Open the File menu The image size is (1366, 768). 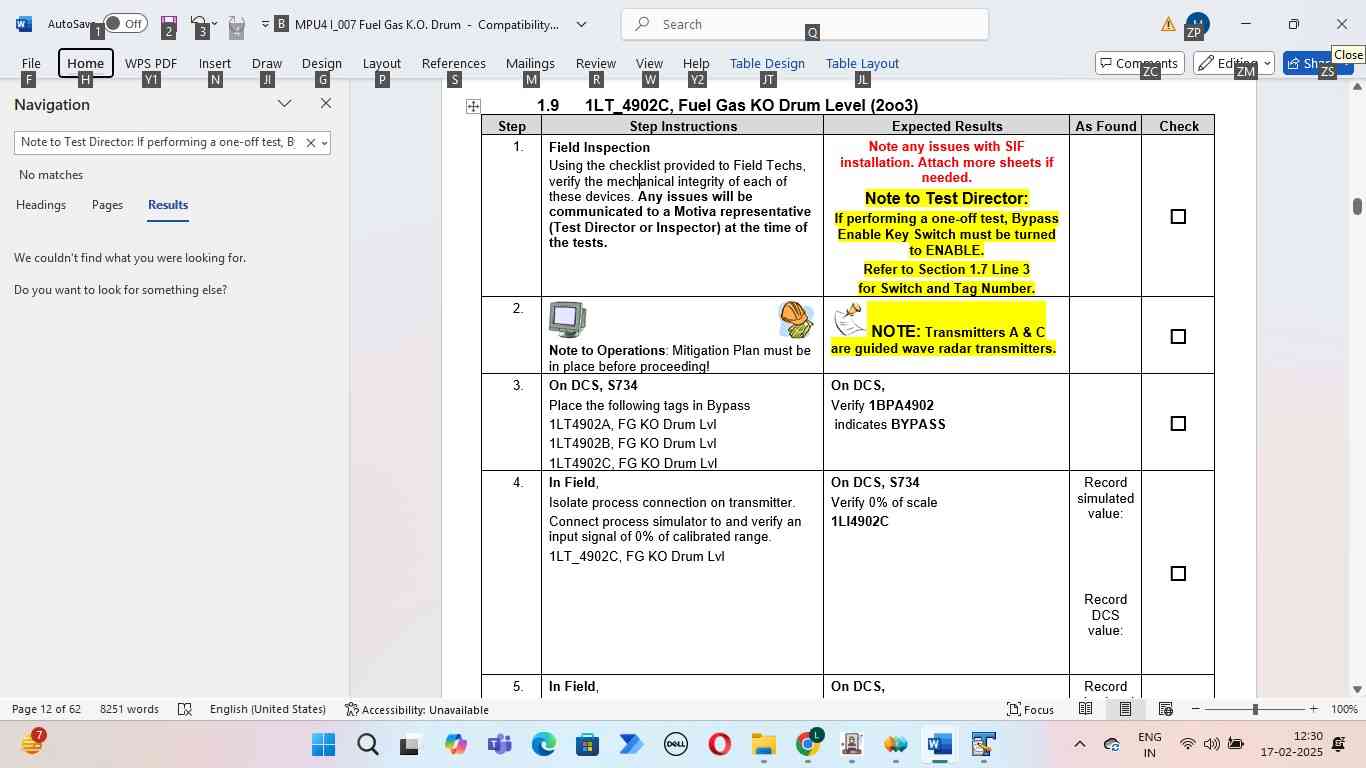click(x=31, y=63)
